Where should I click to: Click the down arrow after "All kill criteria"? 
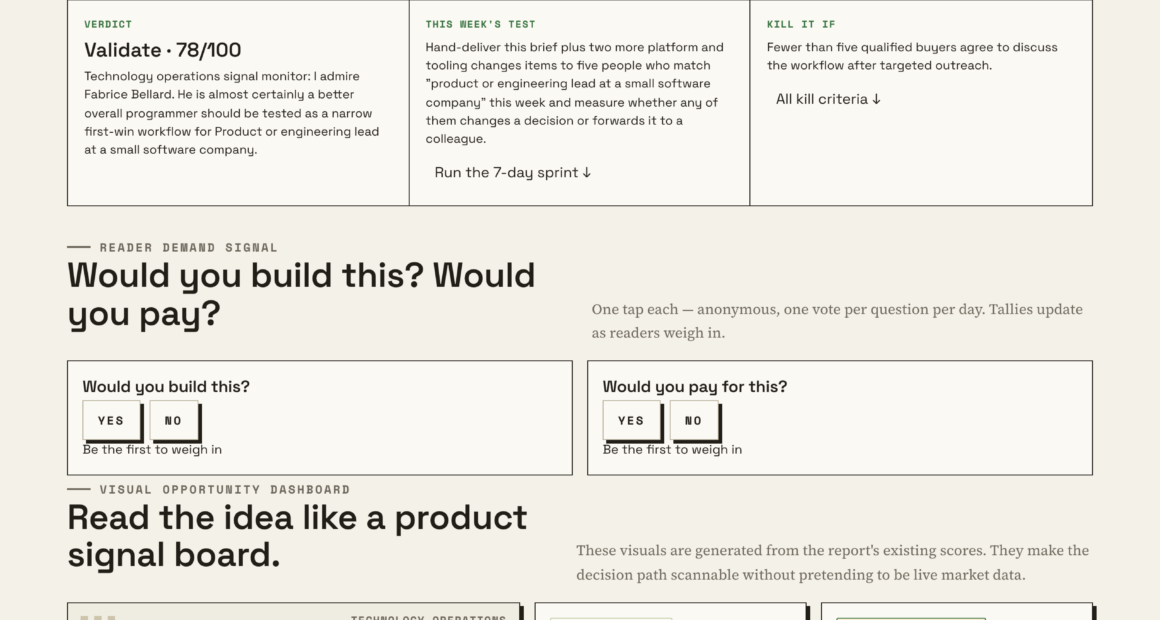point(877,99)
